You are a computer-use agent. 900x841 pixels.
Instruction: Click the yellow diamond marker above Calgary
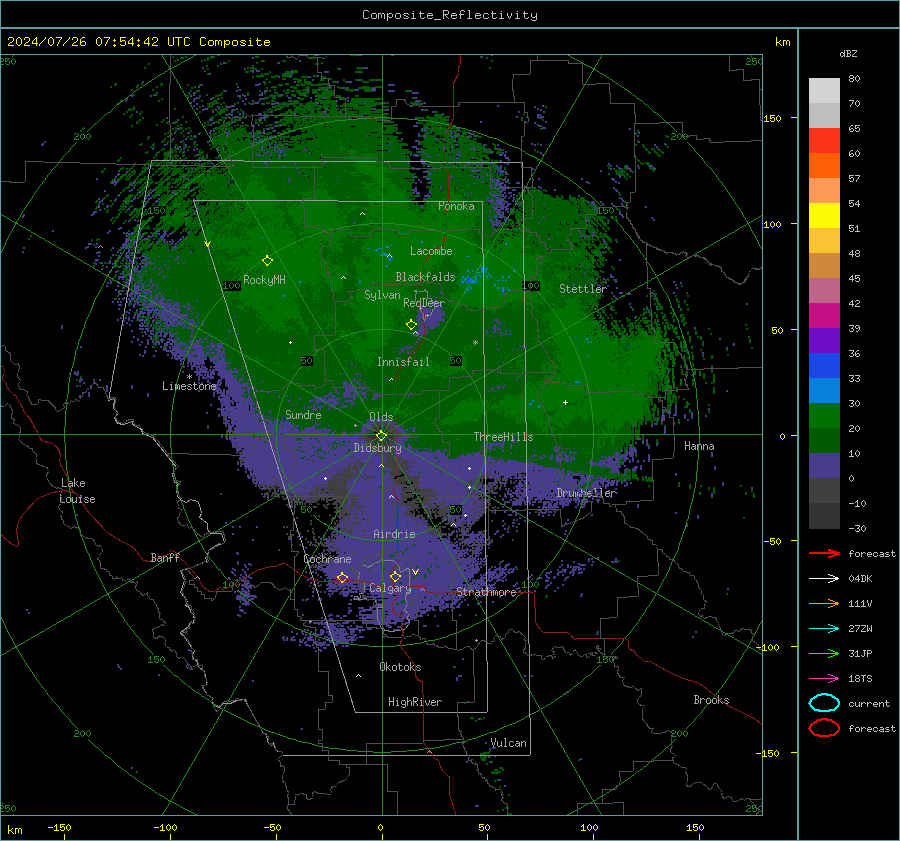click(x=395, y=576)
